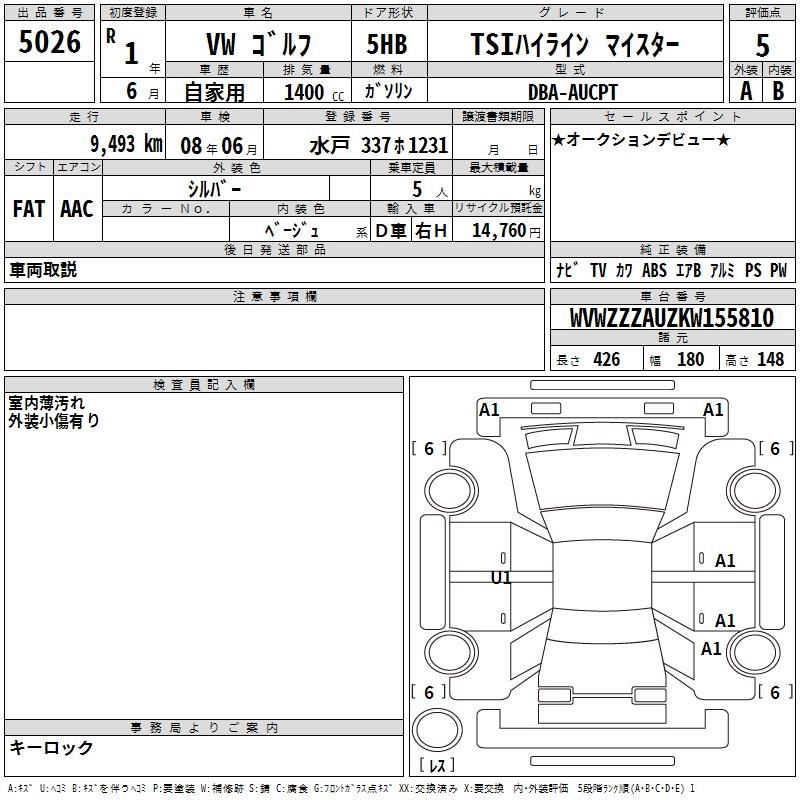Select the inspector note 外装小傷有り

(54, 421)
